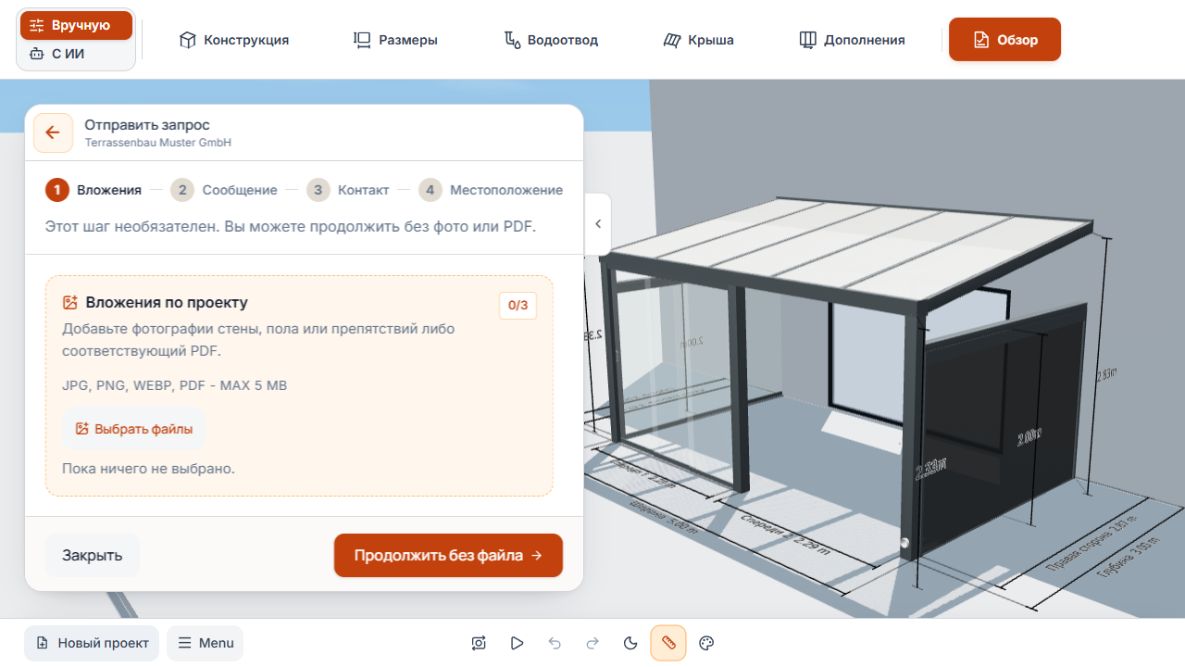This screenshot has height=667, width=1185.
Task: Click the redo arrow icon
Action: coord(592,643)
